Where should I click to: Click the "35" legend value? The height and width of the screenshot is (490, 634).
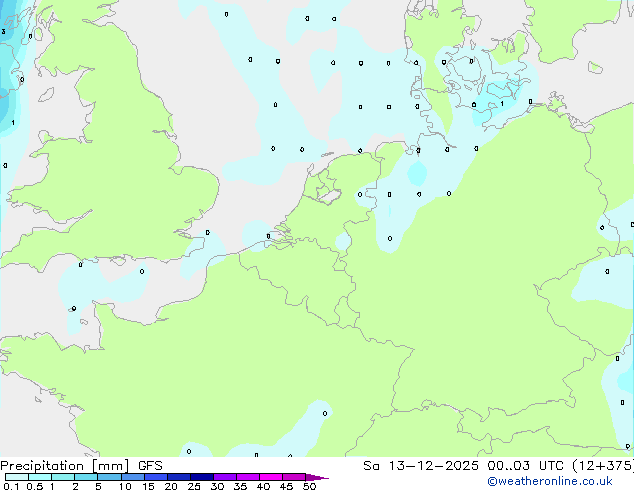pyautogui.click(x=240, y=486)
